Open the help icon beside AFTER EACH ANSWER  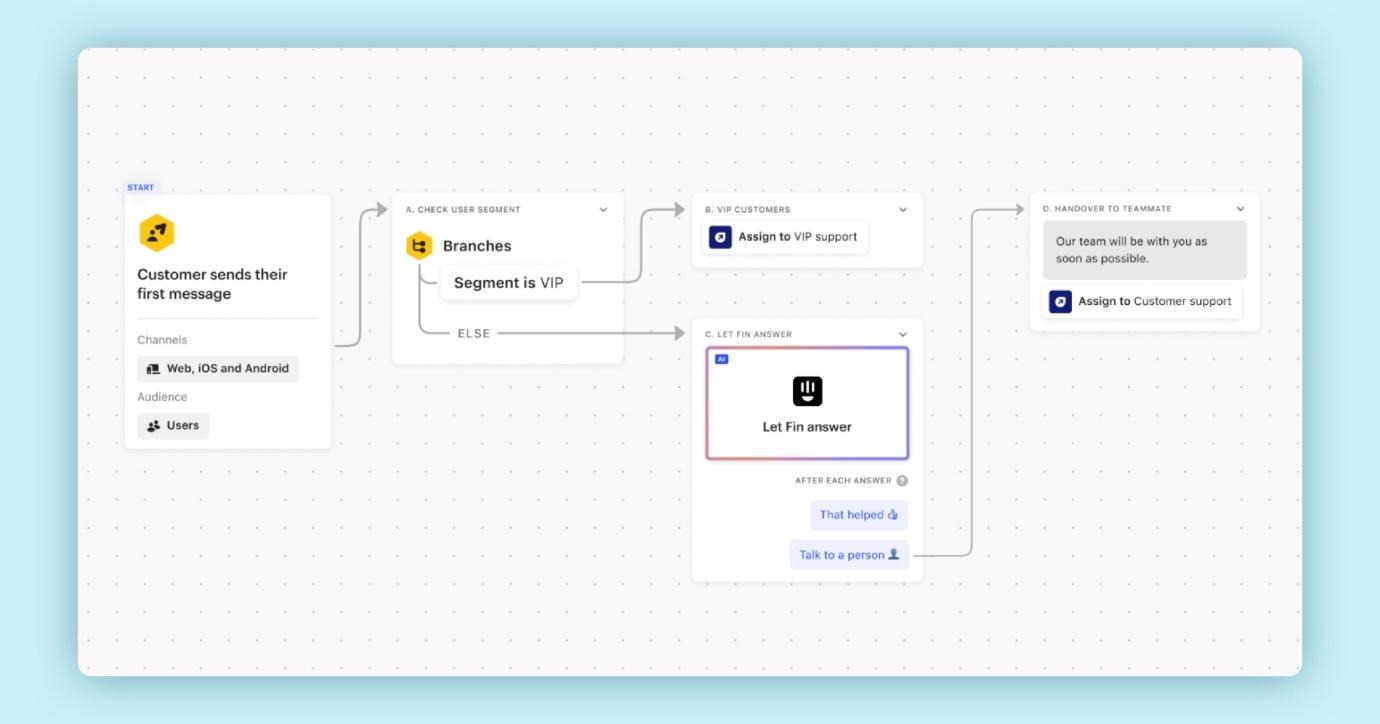(901, 482)
